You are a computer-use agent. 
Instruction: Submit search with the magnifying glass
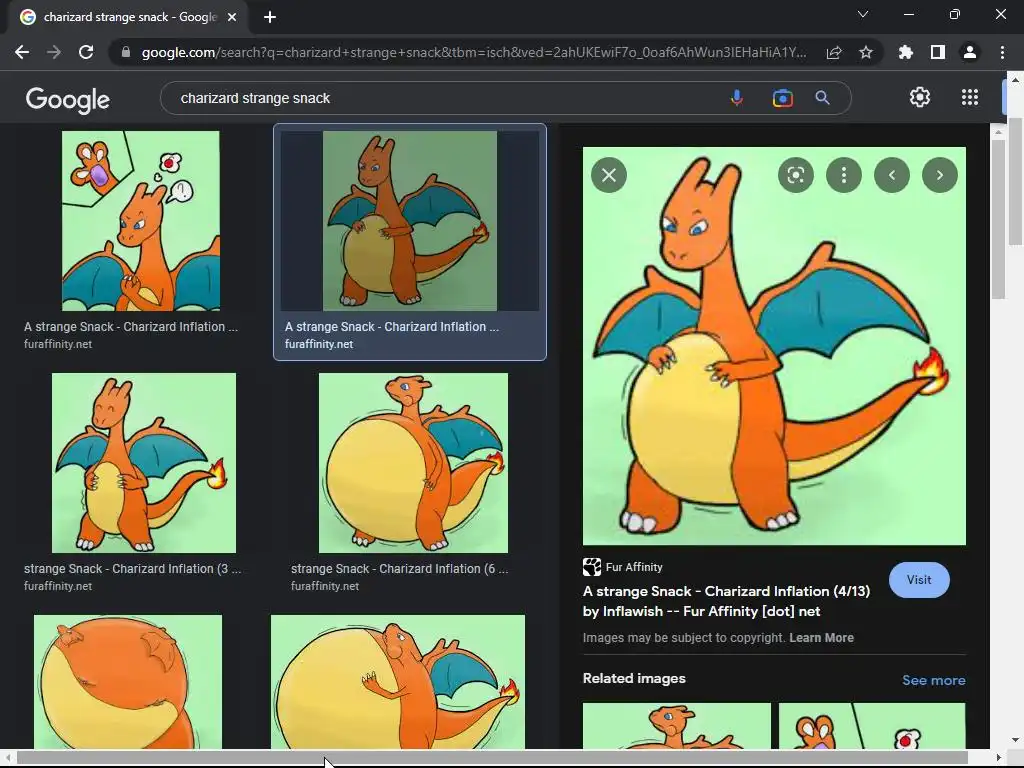(x=822, y=98)
